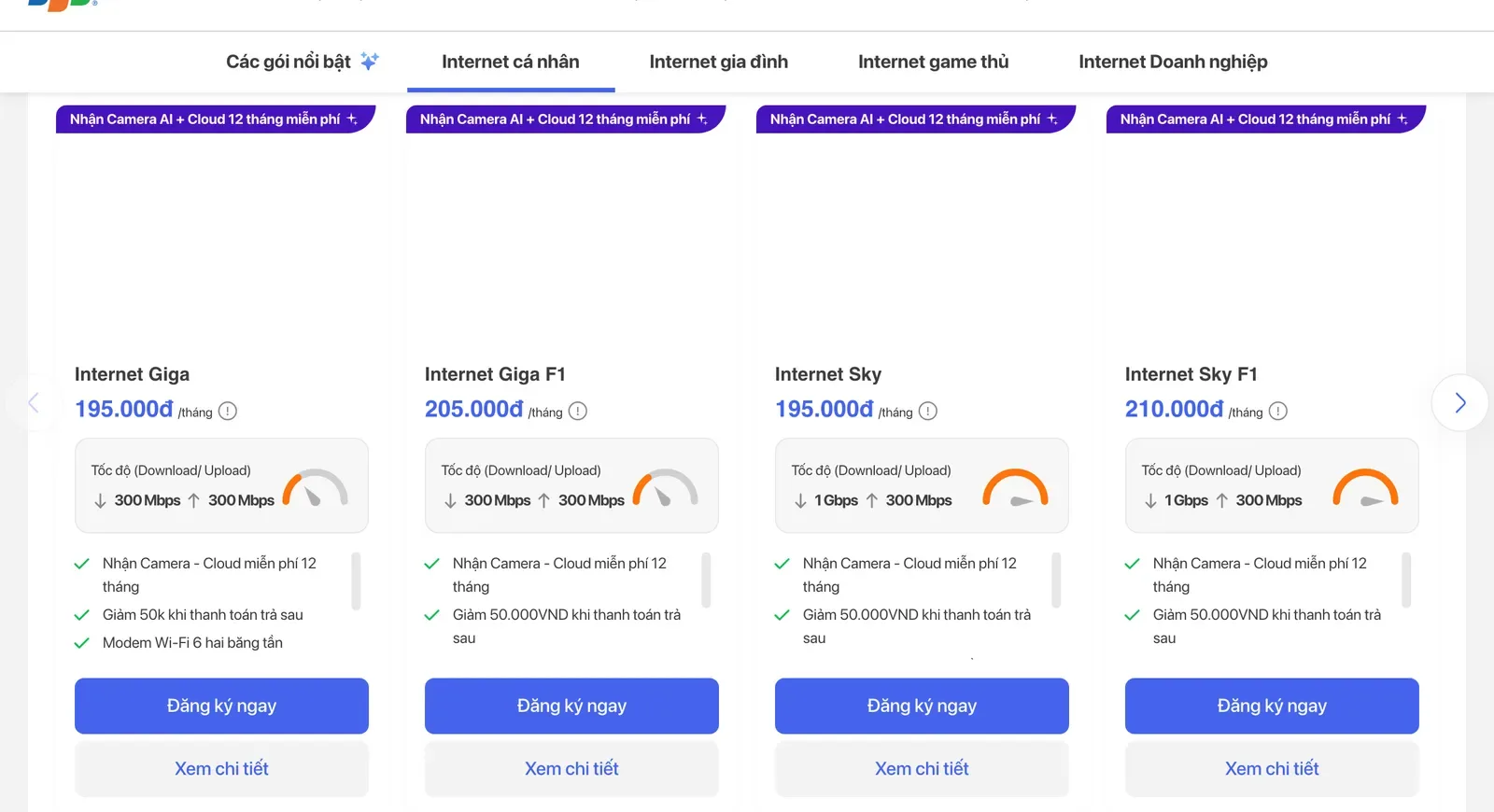Click the Internet Sky package title
The width and height of the screenshot is (1494, 812).
click(x=828, y=374)
